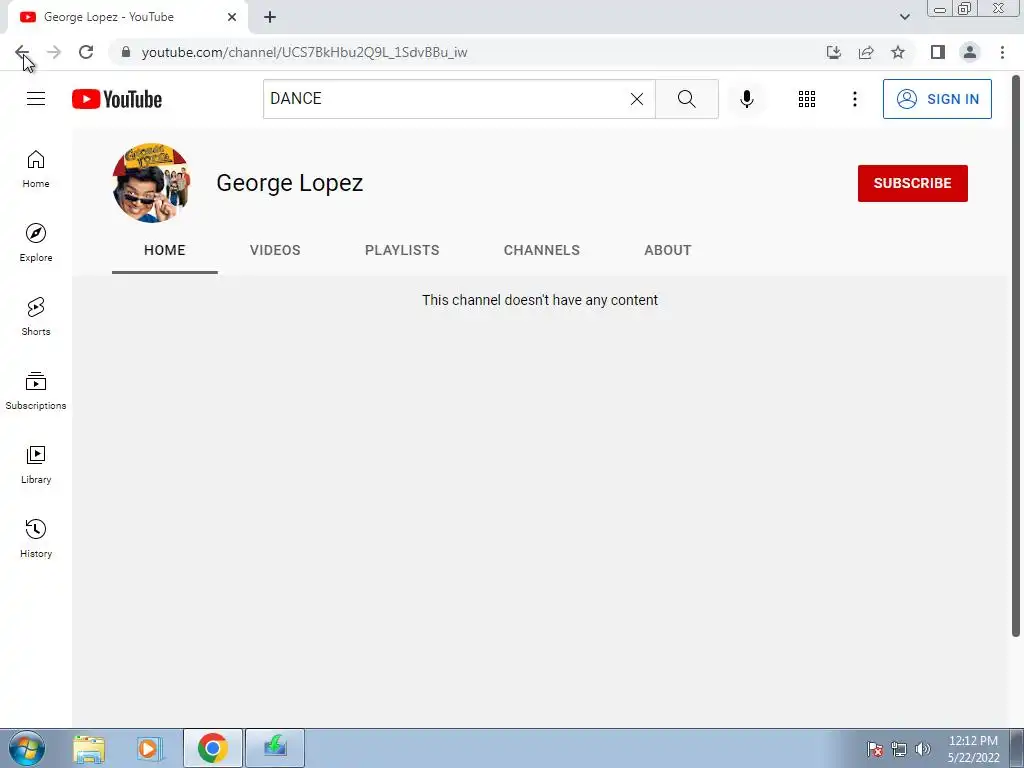The image size is (1024, 768).
Task: Share this page via address bar icon
Action: coord(866,52)
